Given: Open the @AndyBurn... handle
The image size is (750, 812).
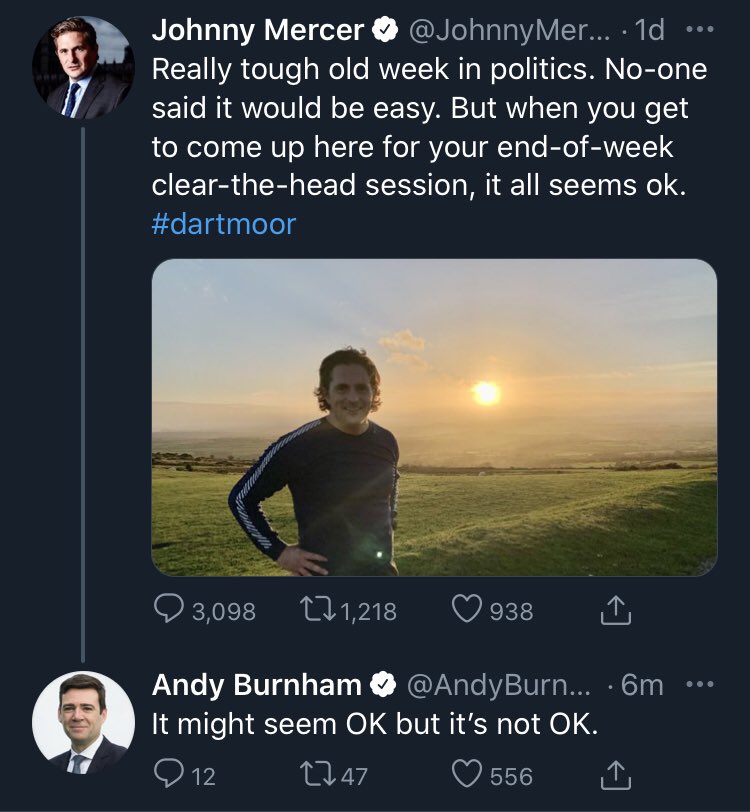Looking at the screenshot, I should [x=499, y=685].
